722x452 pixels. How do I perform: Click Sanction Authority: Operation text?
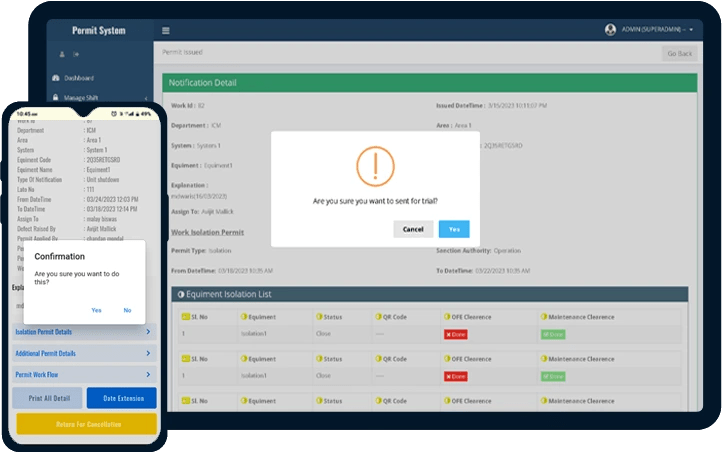478,251
